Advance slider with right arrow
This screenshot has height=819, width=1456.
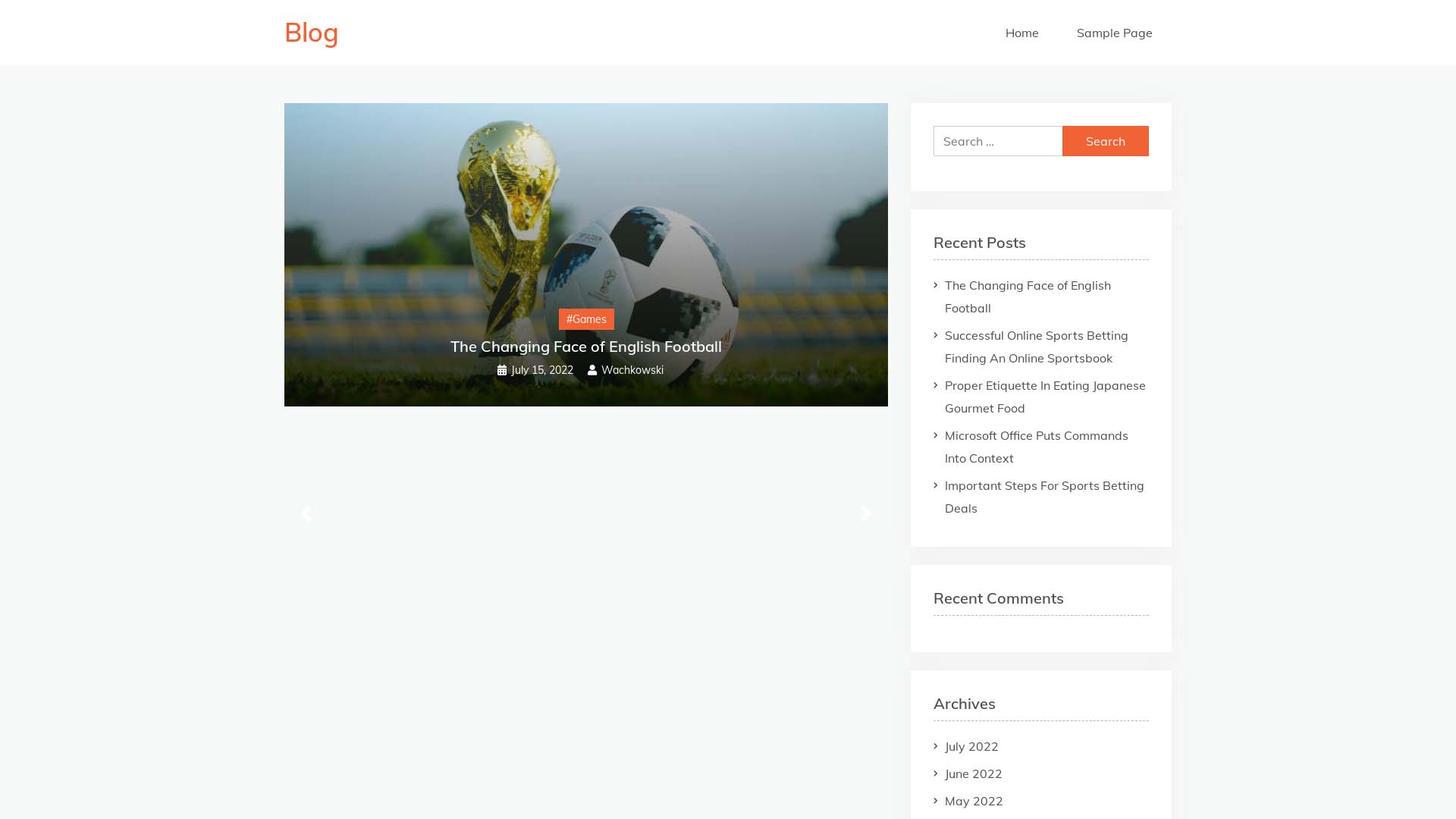(866, 513)
